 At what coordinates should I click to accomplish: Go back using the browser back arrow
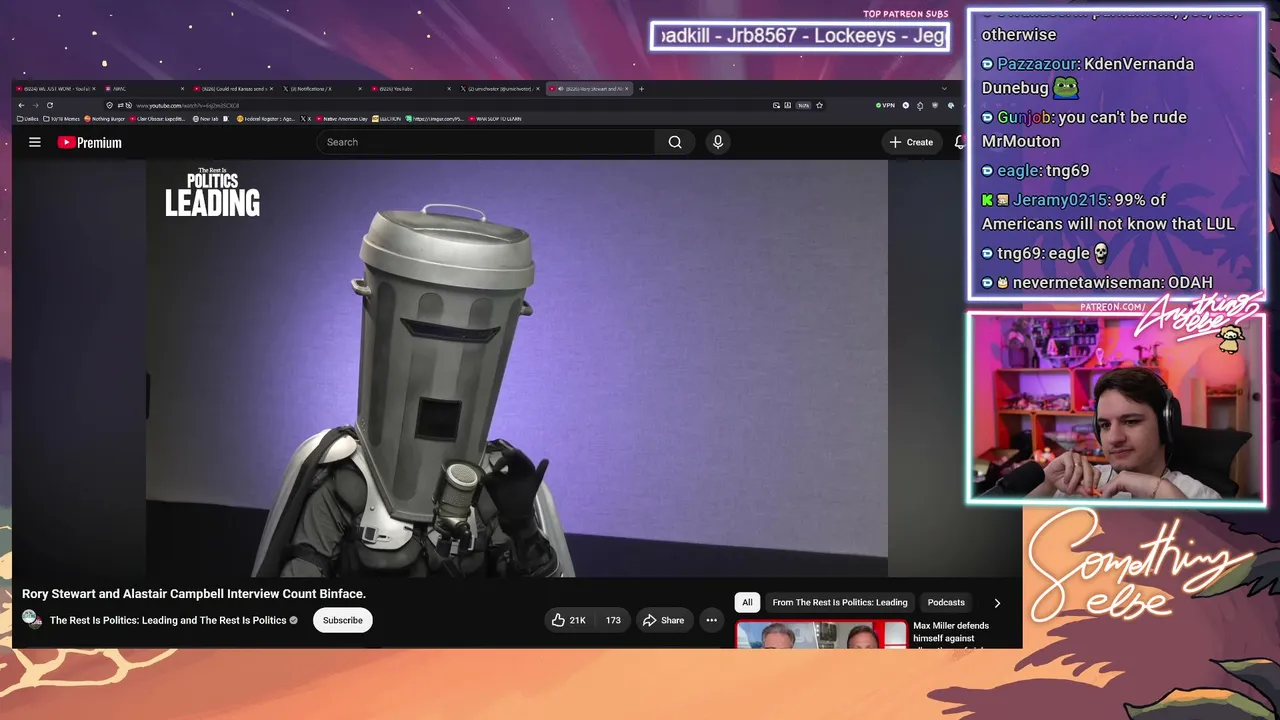pos(21,105)
